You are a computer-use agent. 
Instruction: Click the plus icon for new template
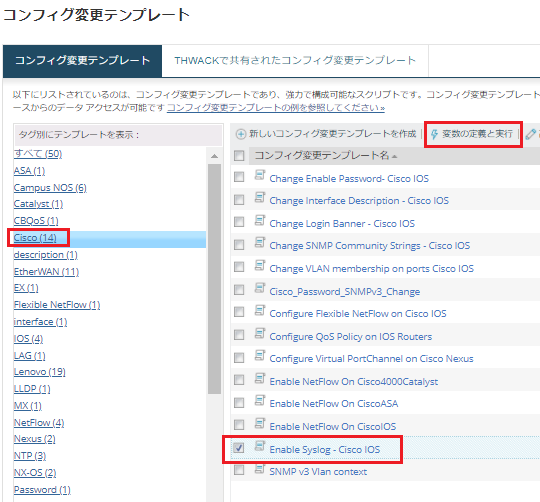click(241, 134)
